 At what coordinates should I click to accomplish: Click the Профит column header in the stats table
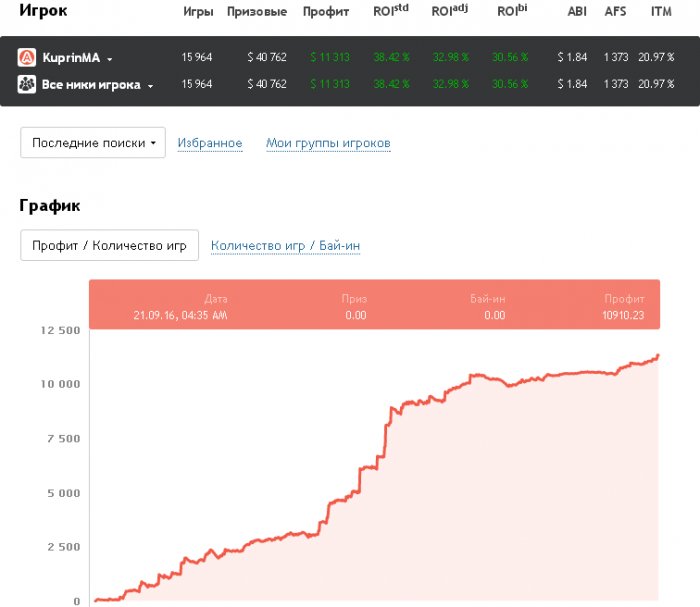pos(326,12)
